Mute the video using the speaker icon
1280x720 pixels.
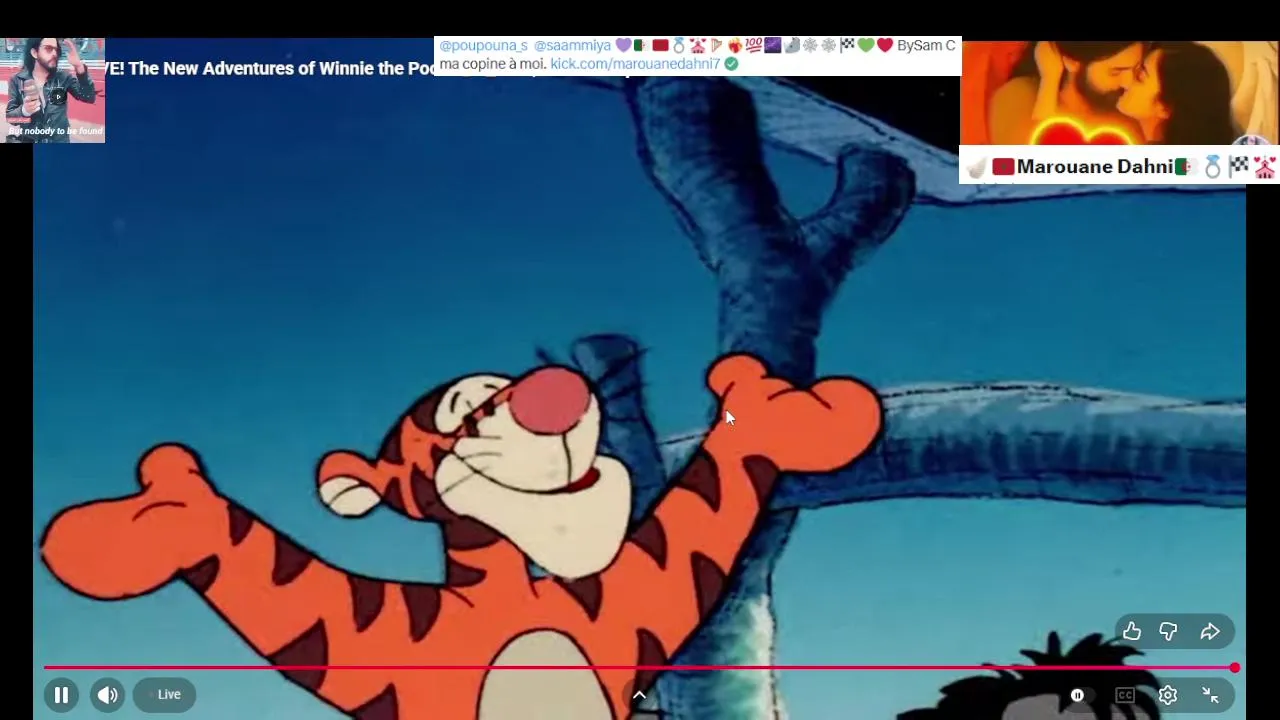coord(108,695)
